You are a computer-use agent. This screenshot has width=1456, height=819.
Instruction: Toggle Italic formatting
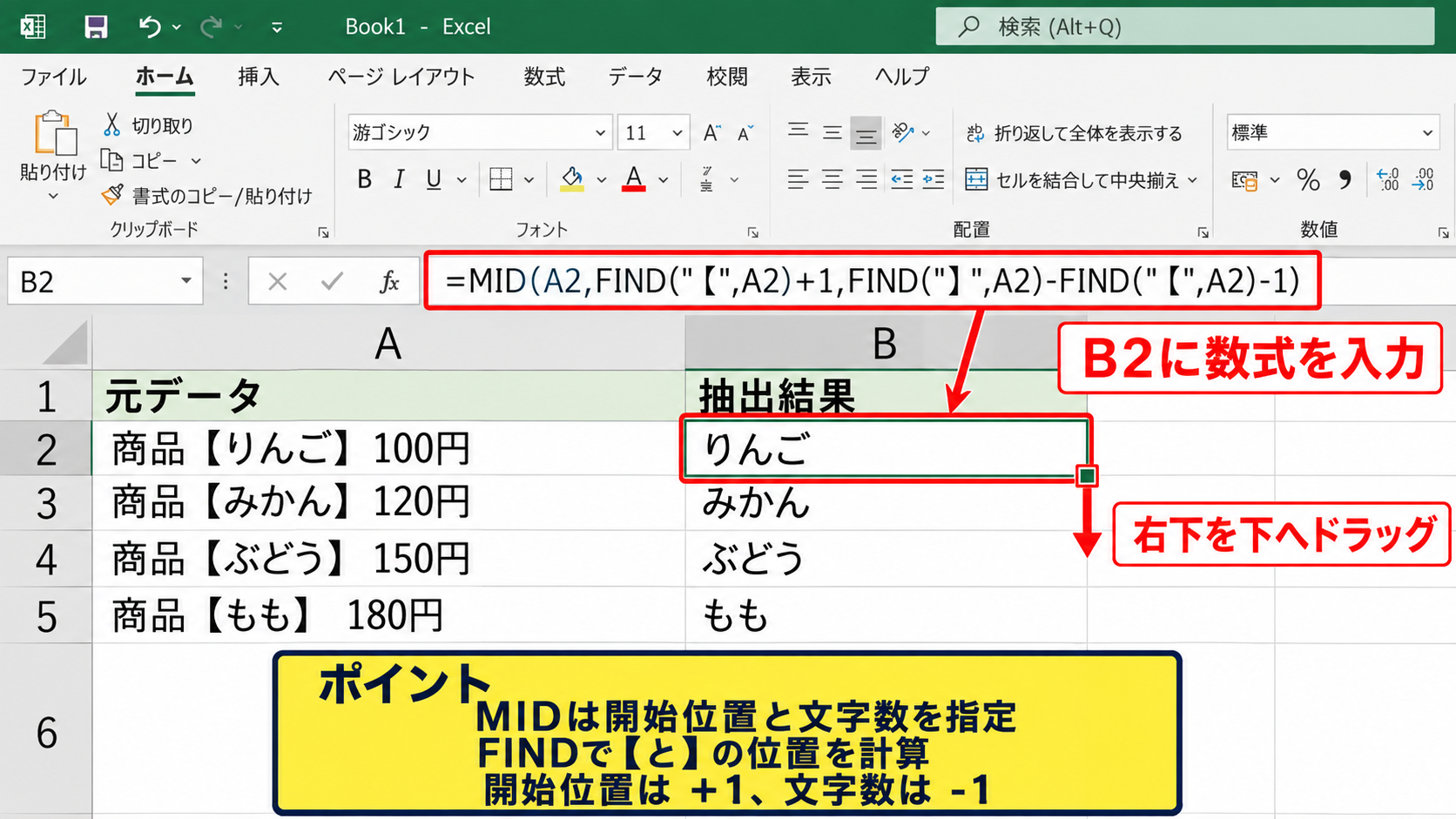pos(399,180)
